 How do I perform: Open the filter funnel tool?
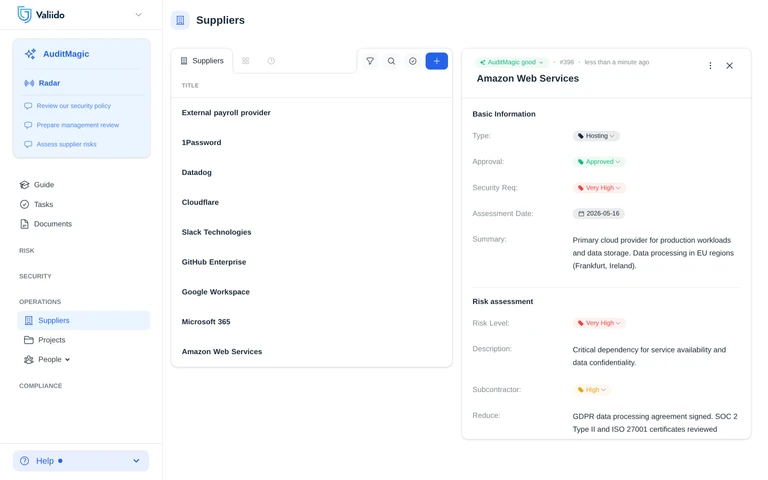[370, 61]
